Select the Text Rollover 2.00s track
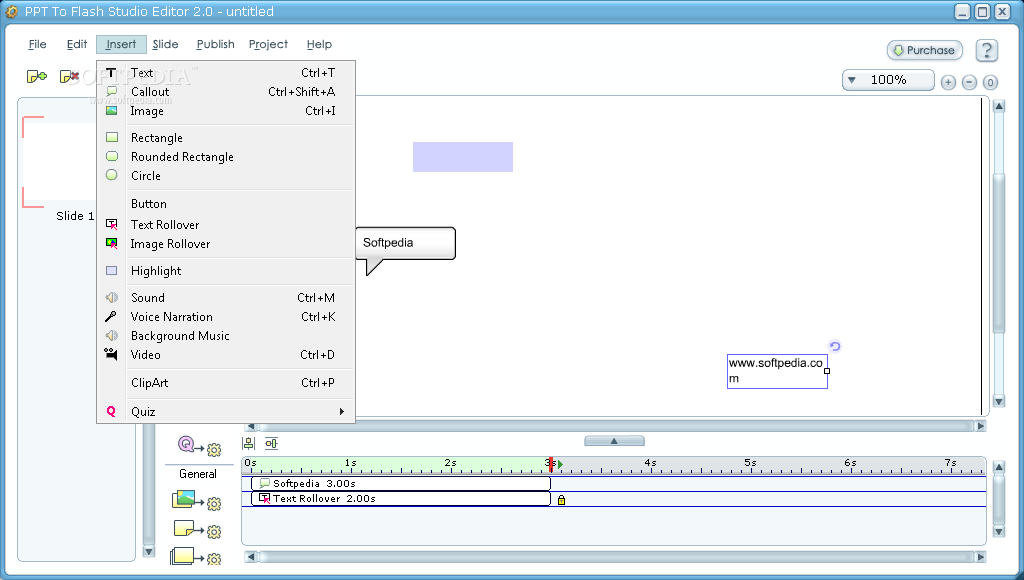This screenshot has width=1024, height=580. click(x=400, y=498)
